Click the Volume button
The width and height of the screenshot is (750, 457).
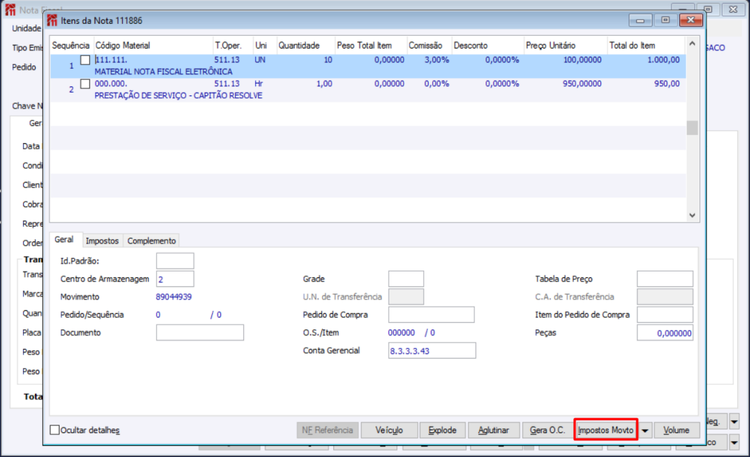(x=676, y=430)
